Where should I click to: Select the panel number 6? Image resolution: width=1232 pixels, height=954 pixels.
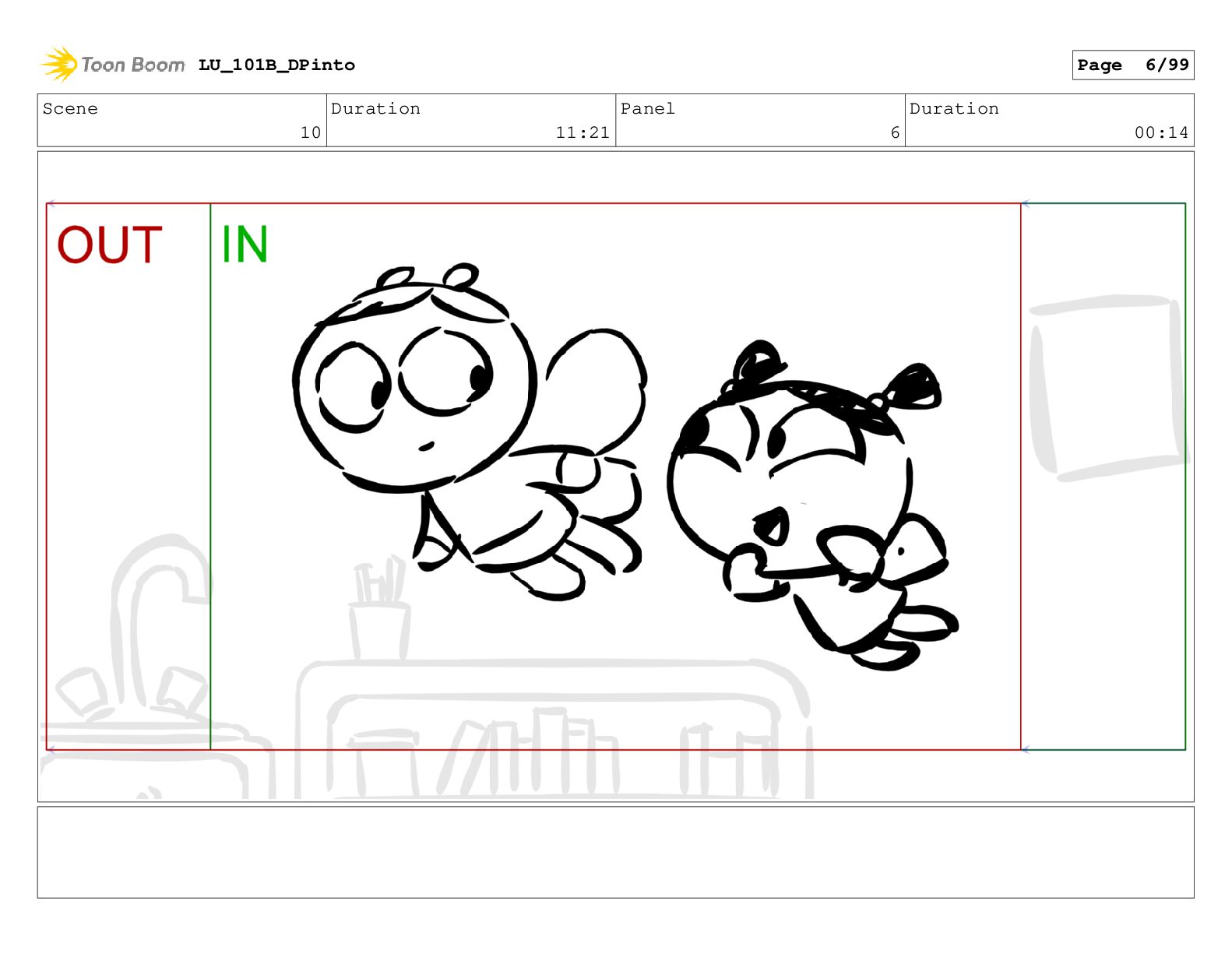pyautogui.click(x=895, y=133)
